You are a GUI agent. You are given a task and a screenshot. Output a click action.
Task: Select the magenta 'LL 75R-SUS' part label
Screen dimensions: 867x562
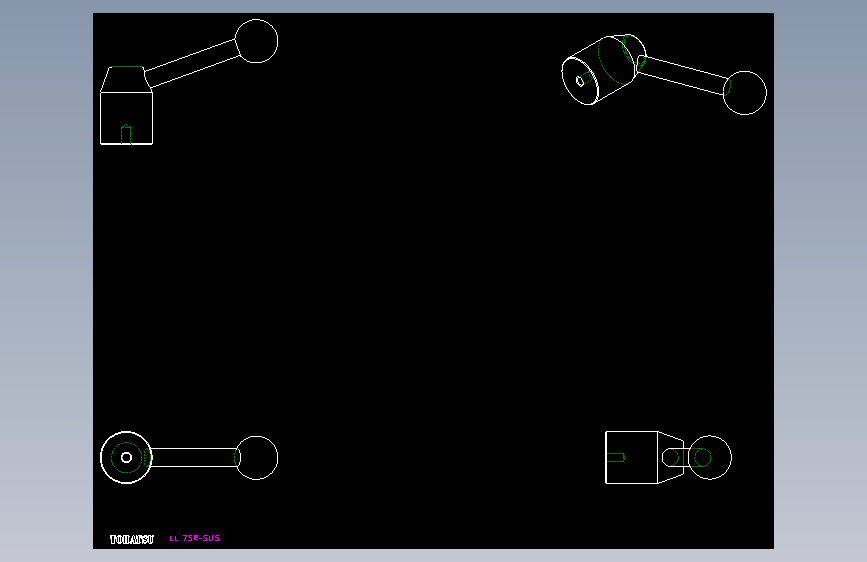195,538
